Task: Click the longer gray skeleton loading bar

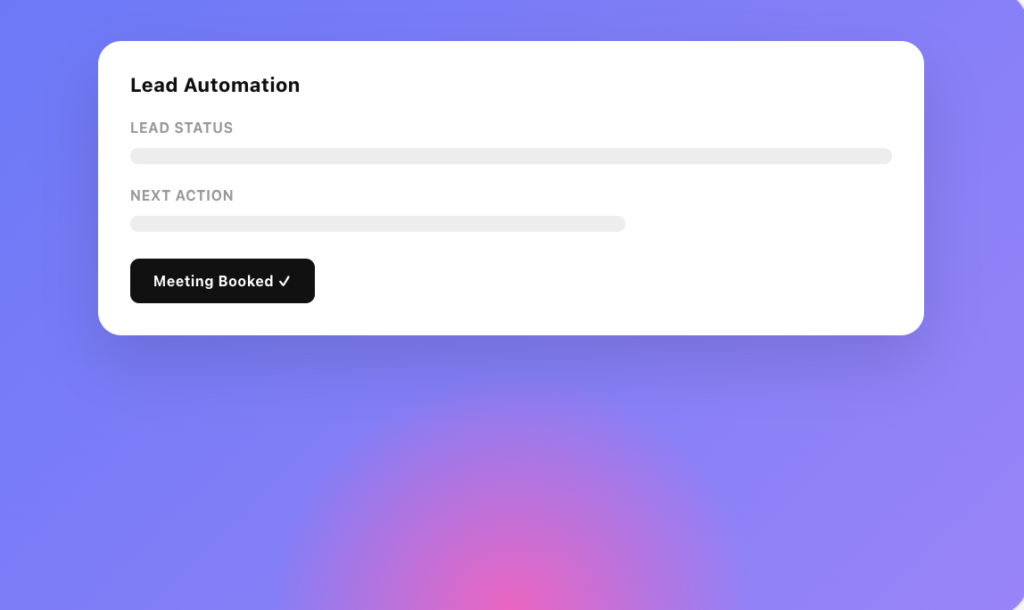Action: coord(511,156)
